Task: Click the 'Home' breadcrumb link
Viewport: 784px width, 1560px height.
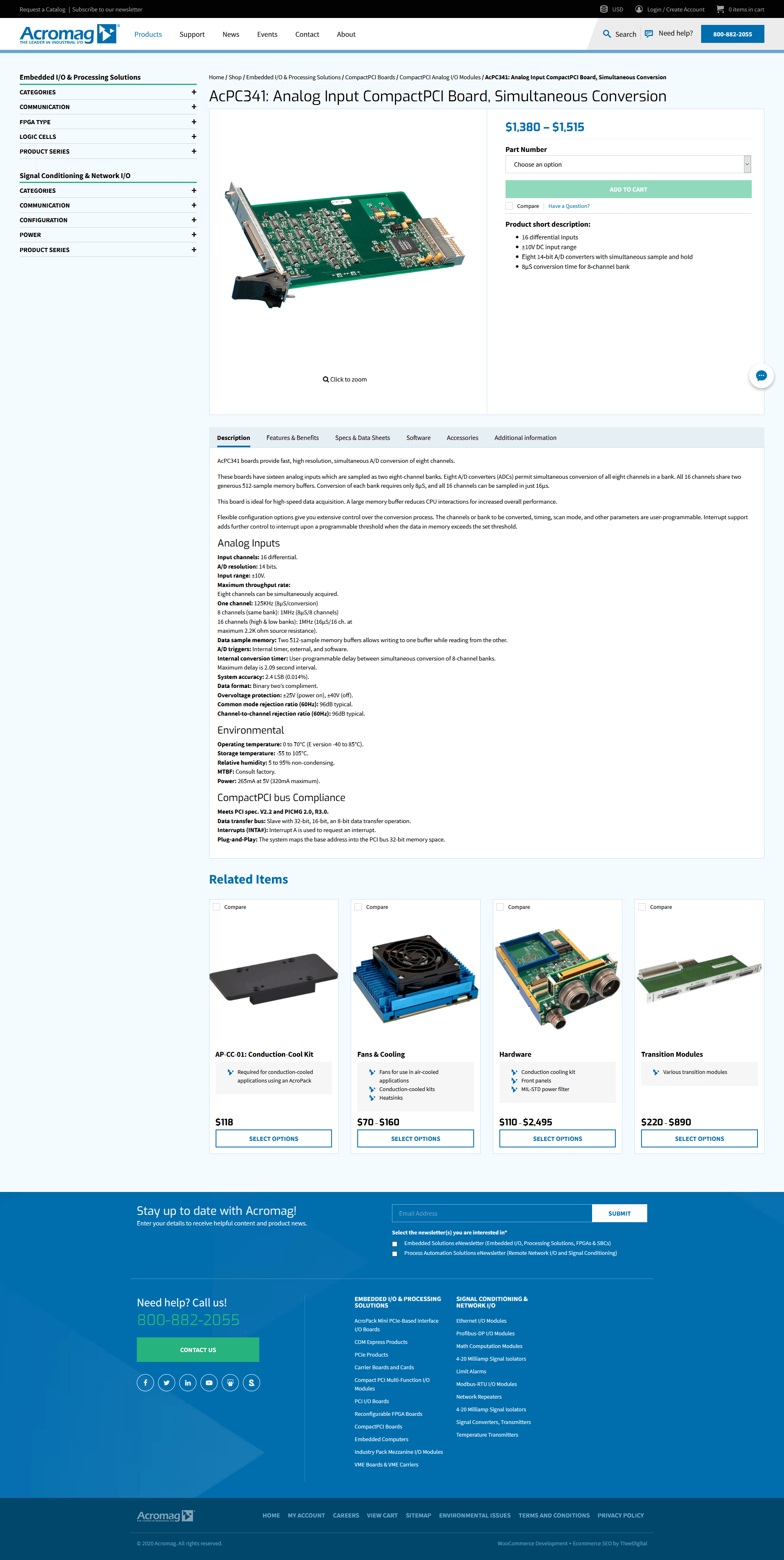Action: 216,78
